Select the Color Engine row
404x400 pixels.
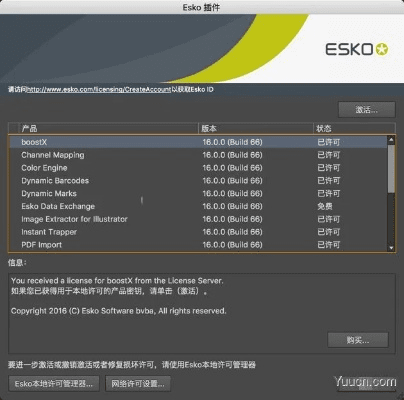[x=198, y=168]
